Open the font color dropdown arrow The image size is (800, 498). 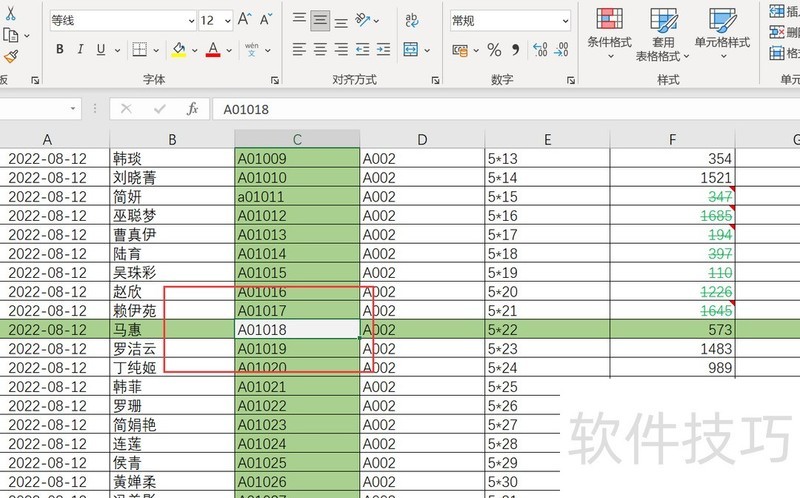pyautogui.click(x=229, y=51)
